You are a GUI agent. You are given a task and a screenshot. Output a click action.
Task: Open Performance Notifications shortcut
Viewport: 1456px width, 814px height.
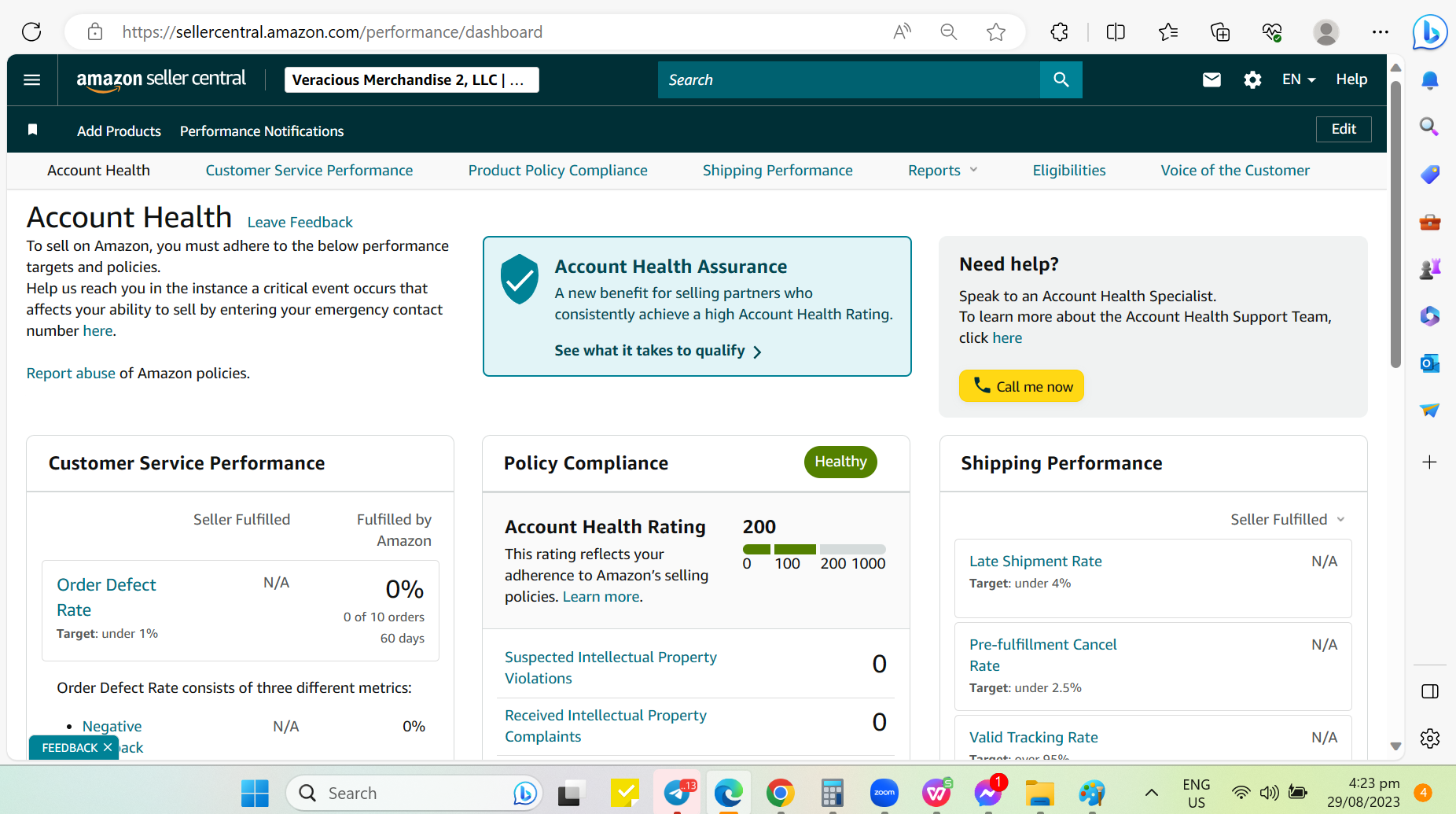262,131
